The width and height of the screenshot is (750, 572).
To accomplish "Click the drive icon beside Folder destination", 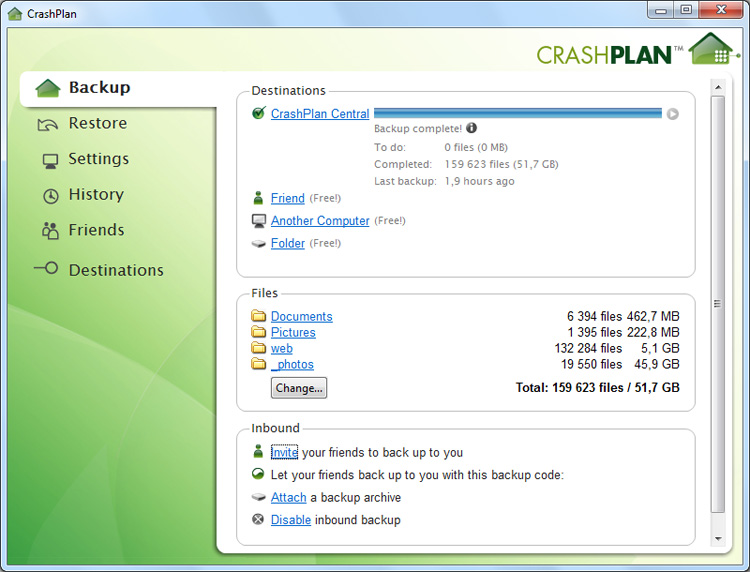I will (259, 243).
